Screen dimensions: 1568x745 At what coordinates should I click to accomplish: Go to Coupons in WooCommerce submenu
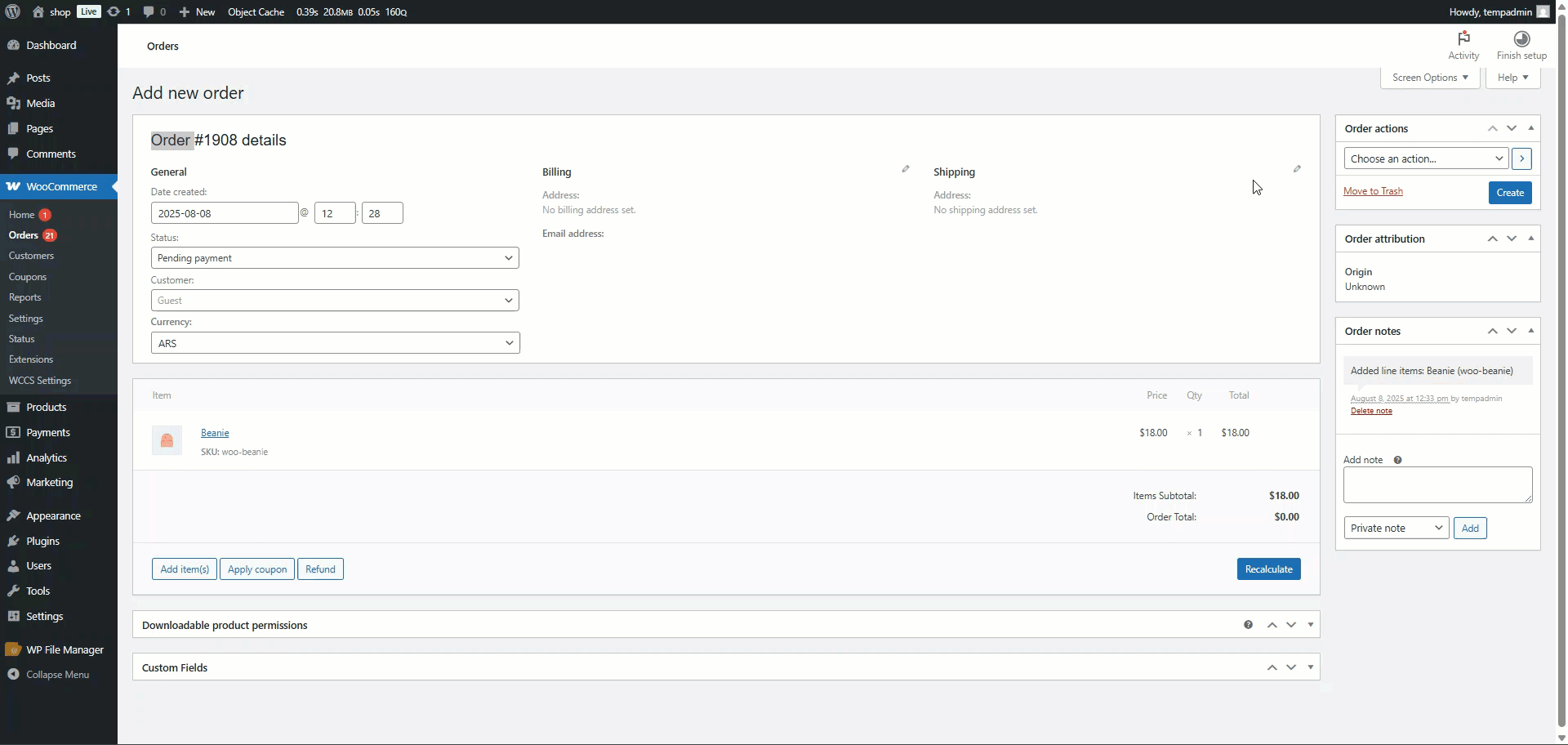coord(28,277)
